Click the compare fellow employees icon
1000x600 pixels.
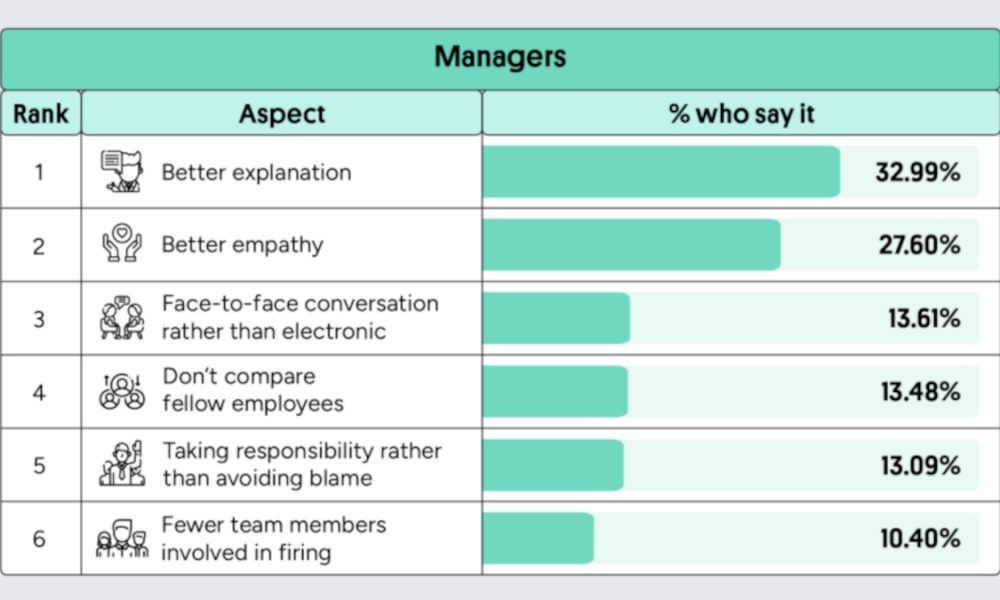[122, 391]
